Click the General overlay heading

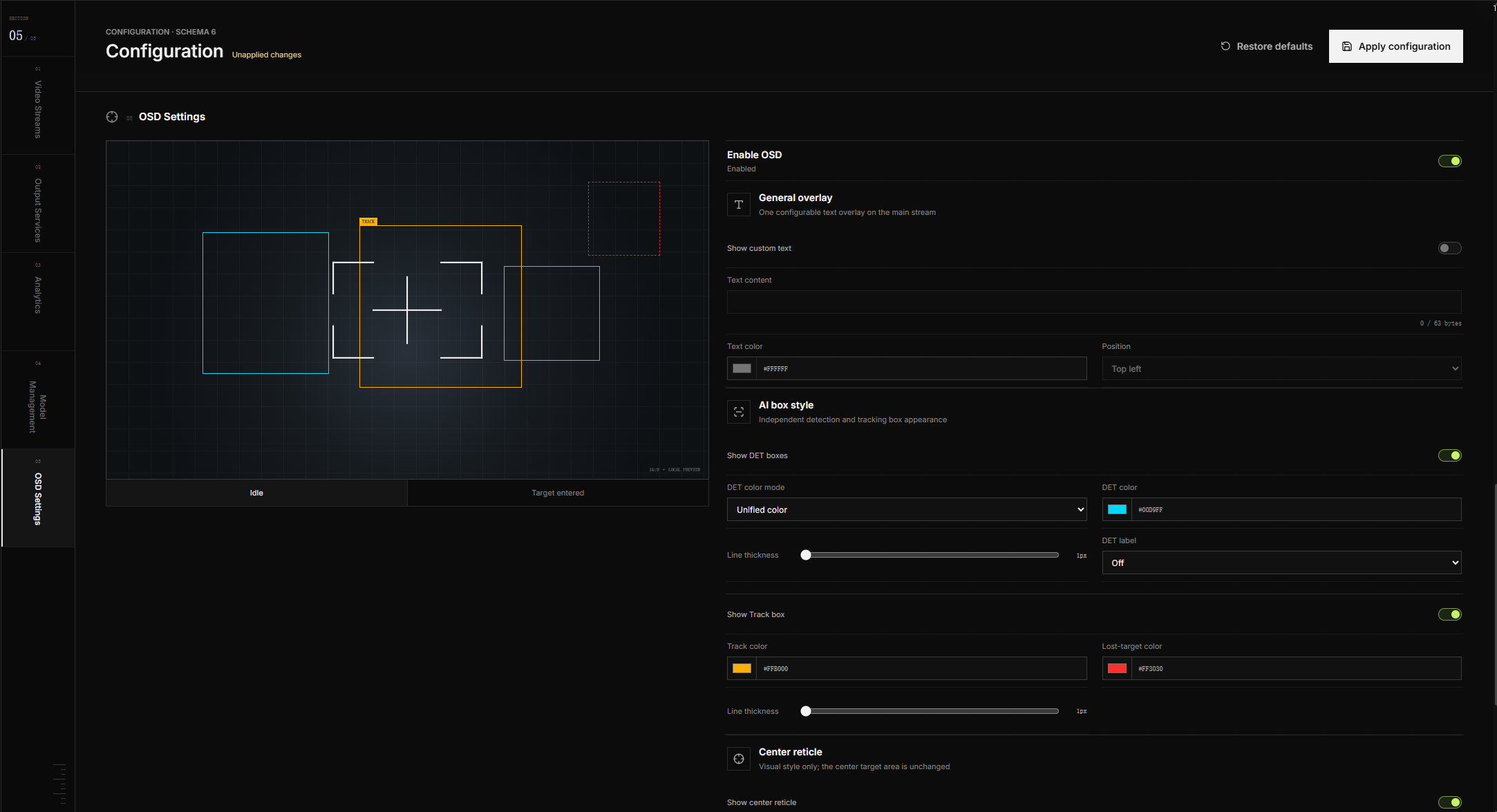pos(795,198)
